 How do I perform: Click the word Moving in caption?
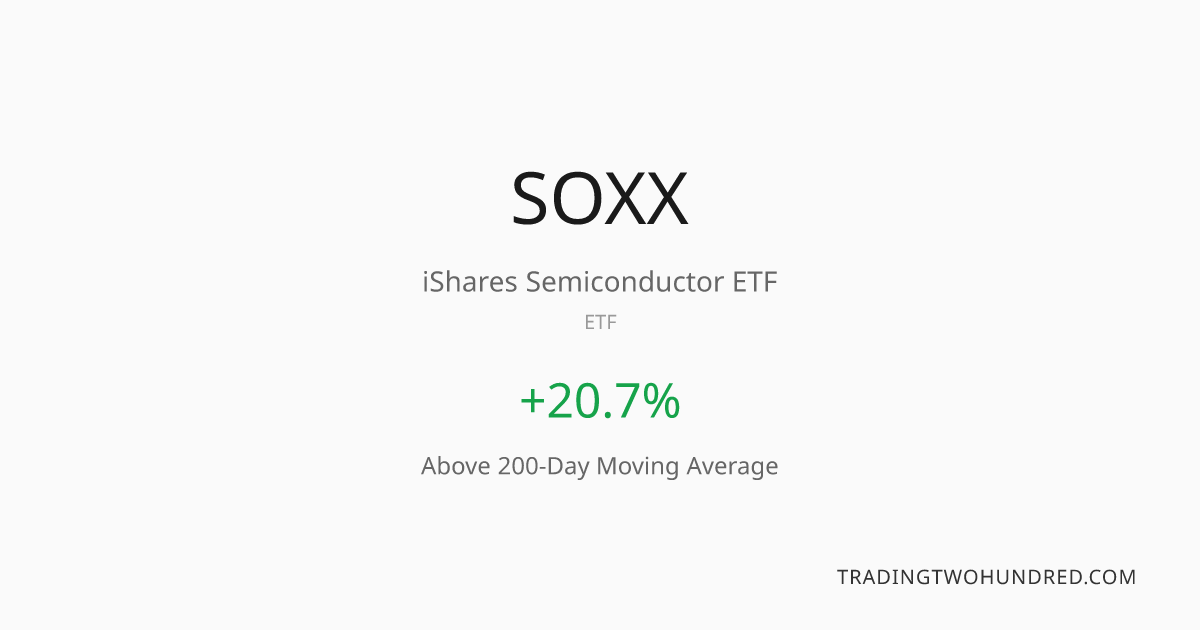[x=637, y=467]
